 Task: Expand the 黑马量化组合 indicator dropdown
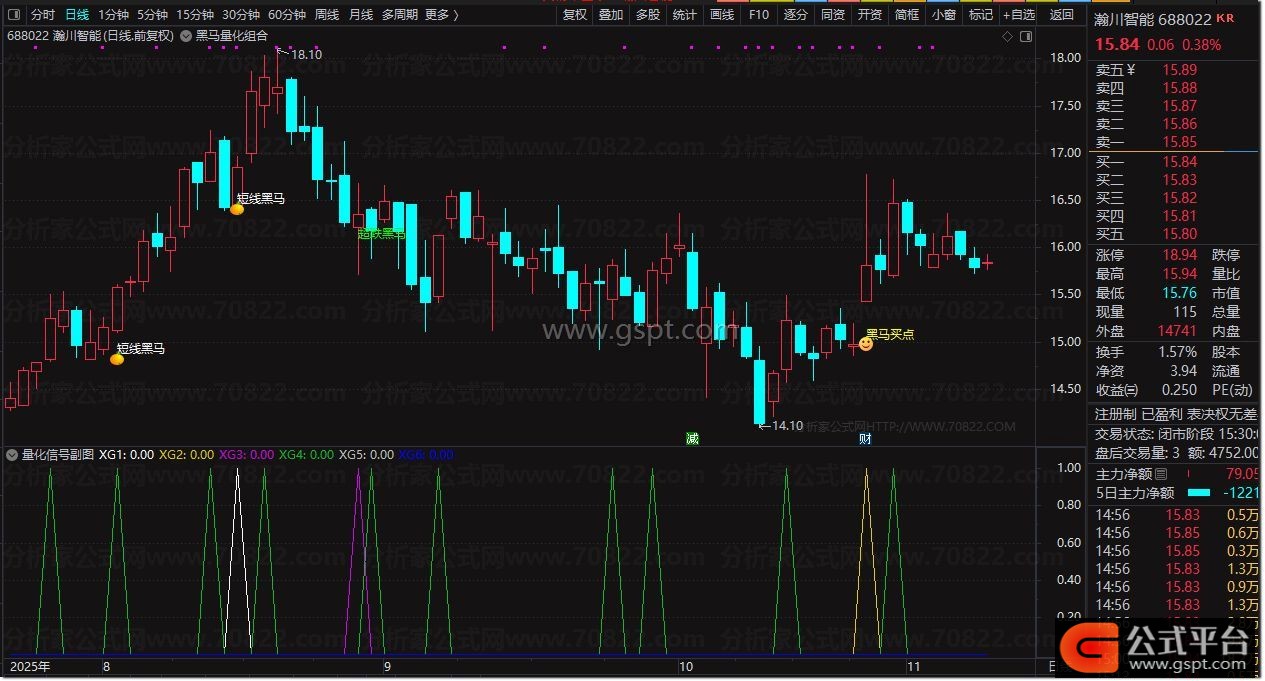(x=186, y=35)
